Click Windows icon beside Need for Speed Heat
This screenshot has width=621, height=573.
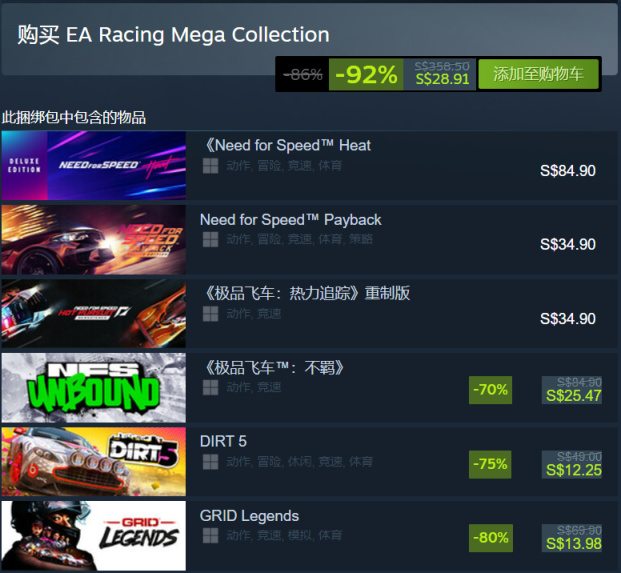tap(210, 166)
